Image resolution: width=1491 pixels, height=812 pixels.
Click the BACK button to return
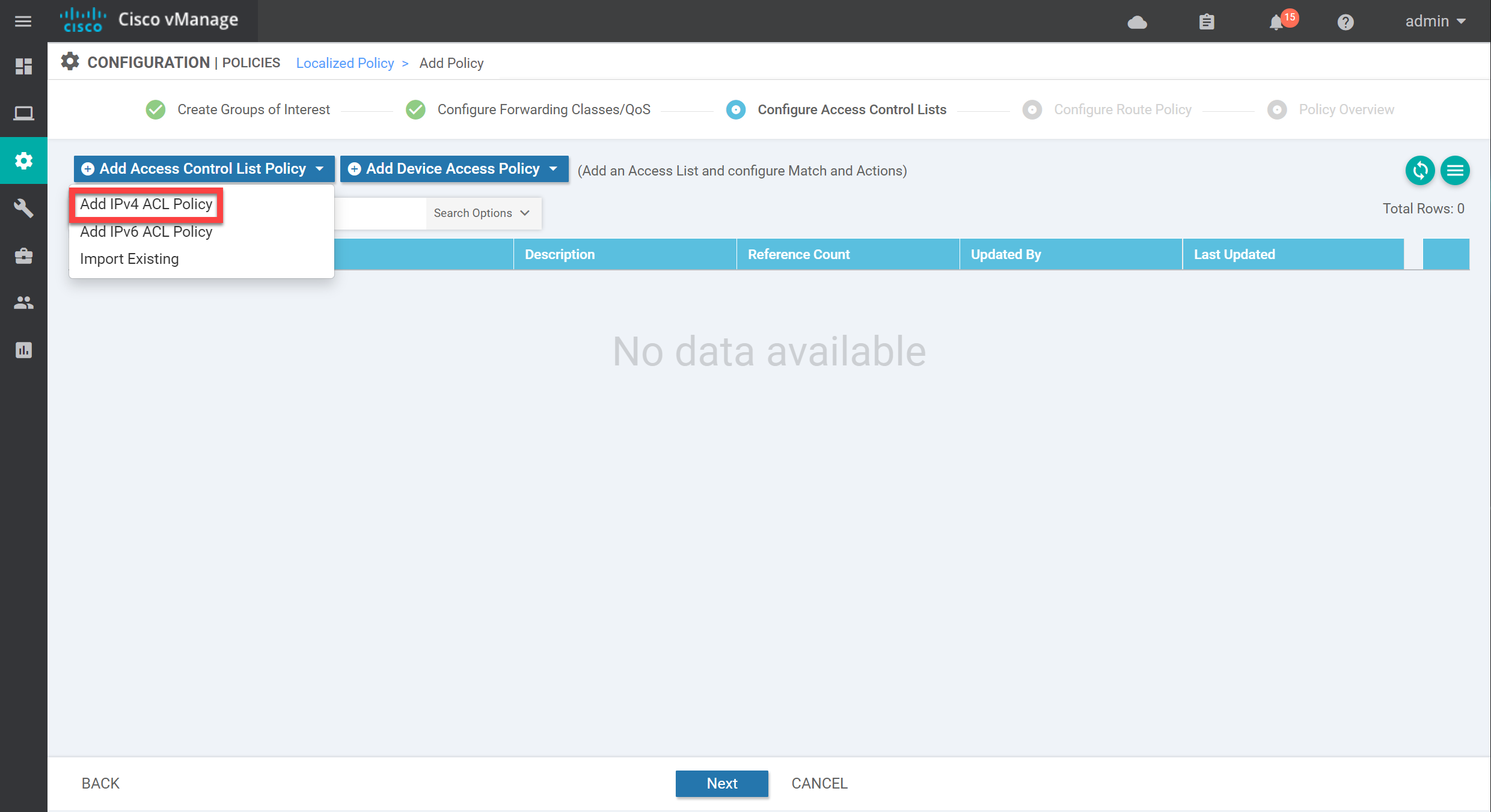click(x=100, y=783)
